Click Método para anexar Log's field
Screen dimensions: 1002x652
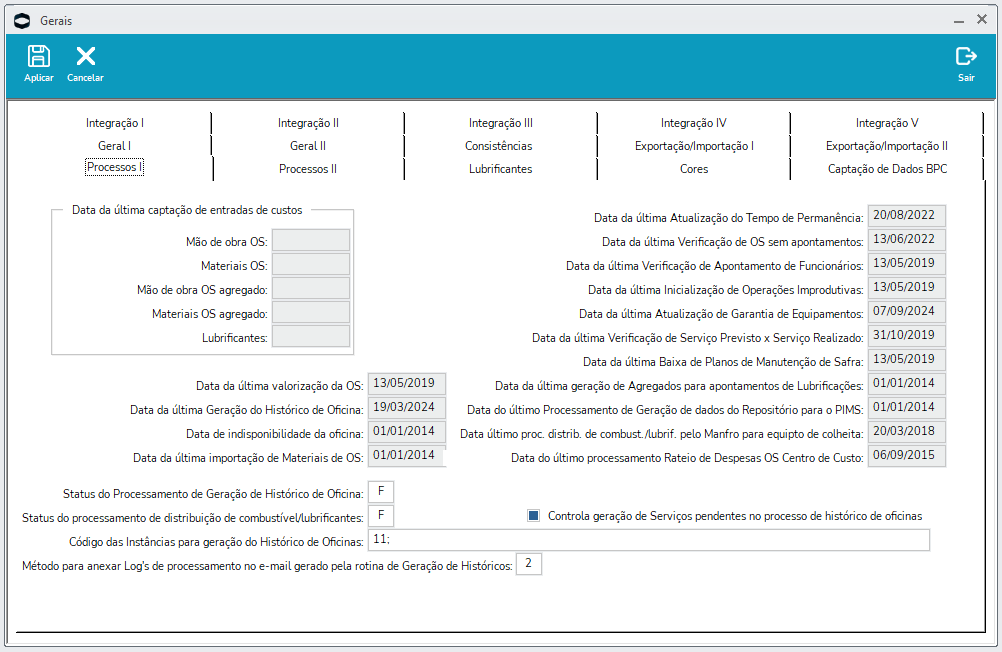click(529, 564)
